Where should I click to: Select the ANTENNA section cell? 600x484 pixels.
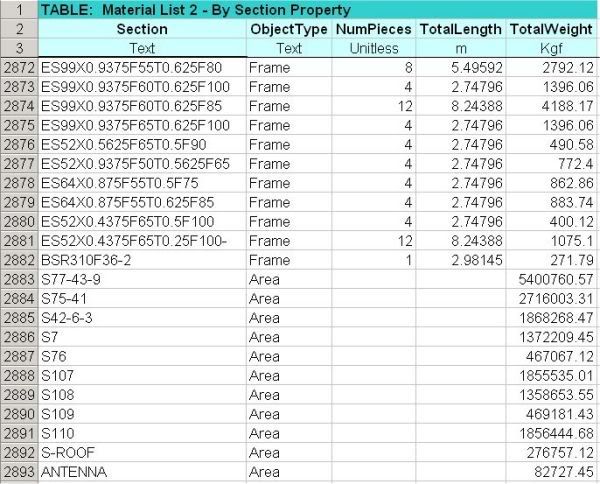pyautogui.click(x=142, y=472)
